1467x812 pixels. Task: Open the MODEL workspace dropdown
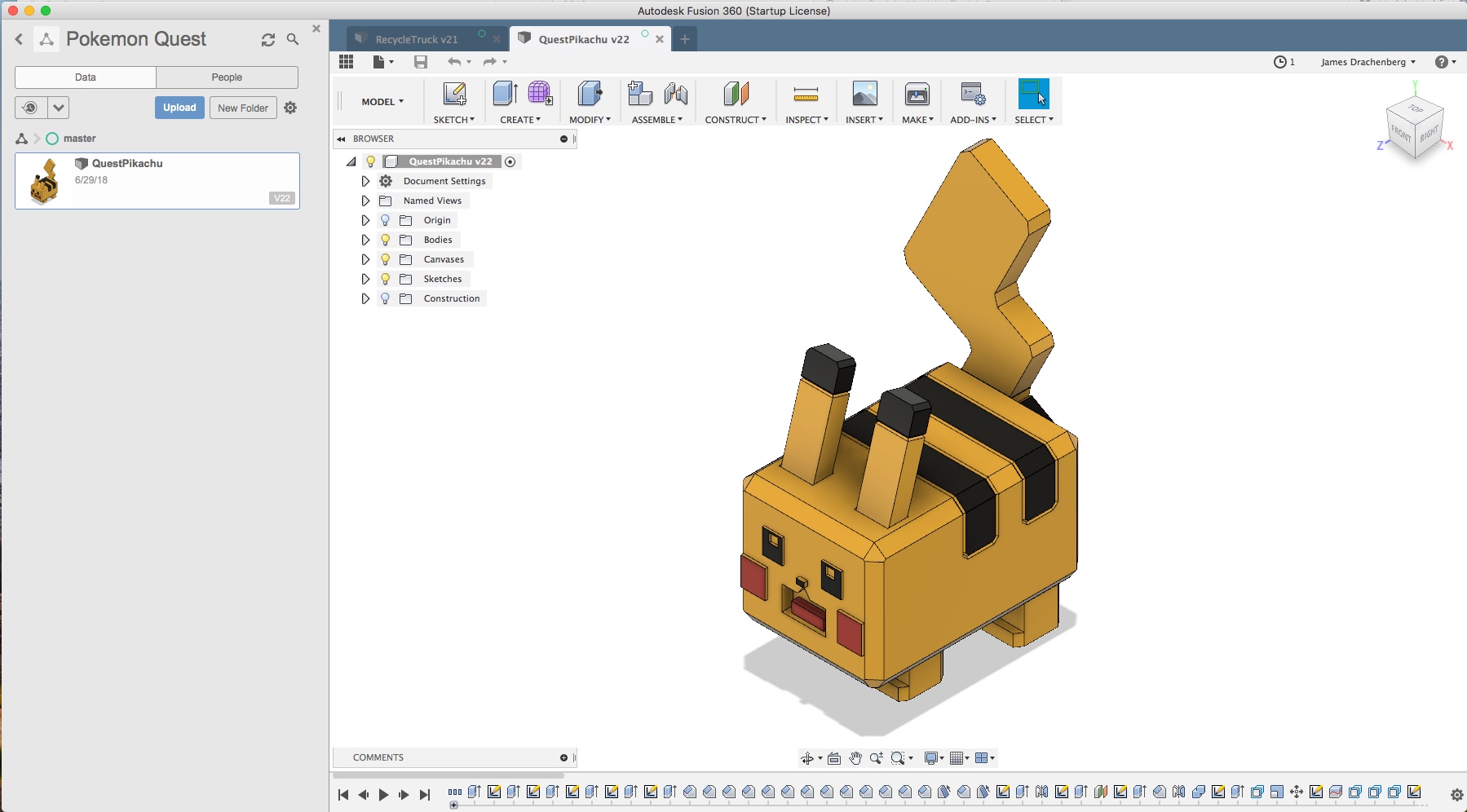tap(382, 102)
